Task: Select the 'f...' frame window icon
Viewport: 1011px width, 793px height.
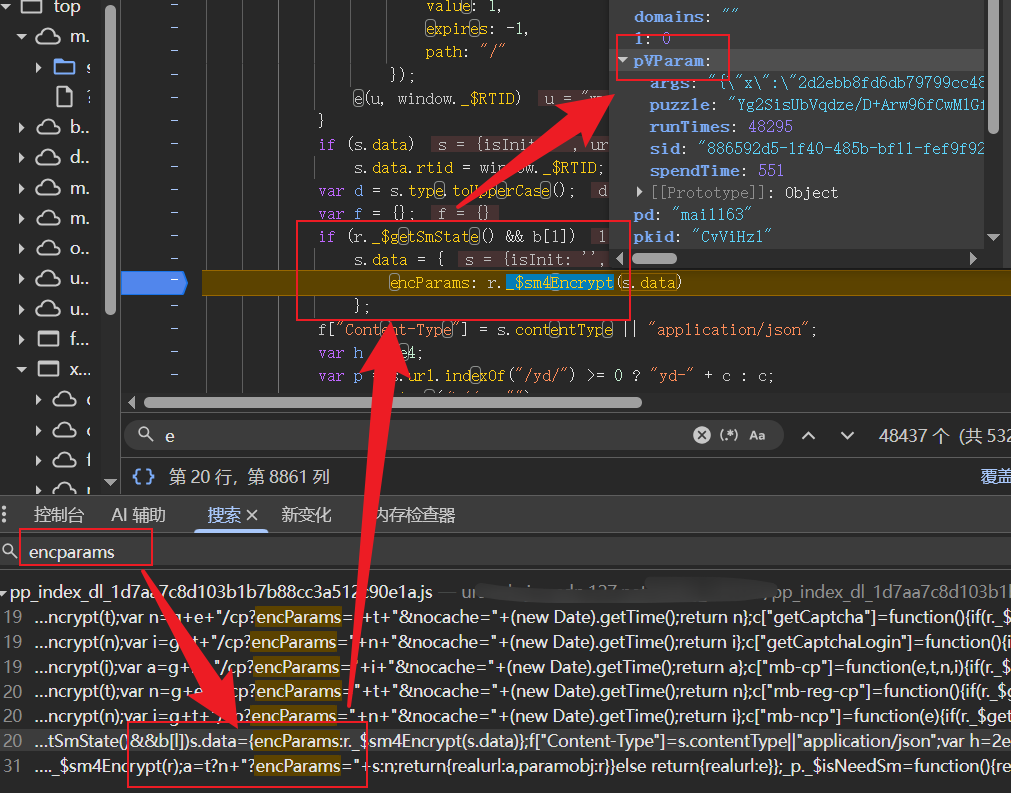Action: pyautogui.click(x=48, y=339)
